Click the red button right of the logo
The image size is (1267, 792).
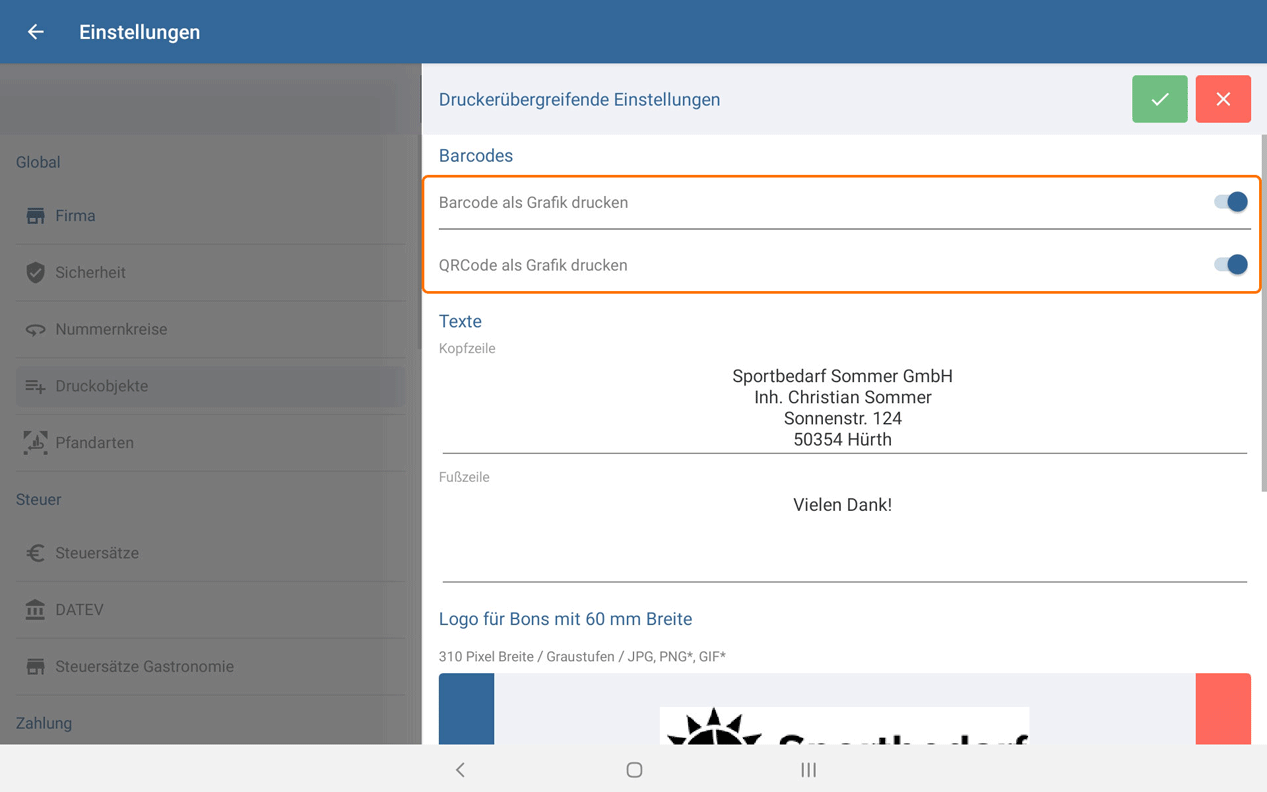tap(1223, 709)
